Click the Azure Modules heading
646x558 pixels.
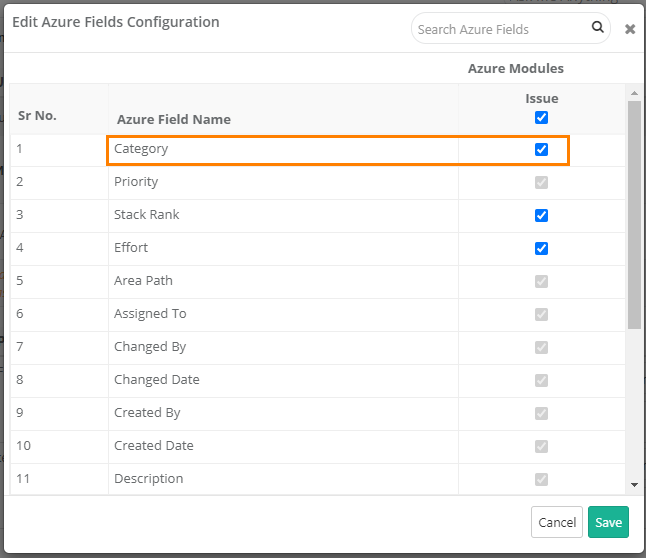tap(515, 68)
